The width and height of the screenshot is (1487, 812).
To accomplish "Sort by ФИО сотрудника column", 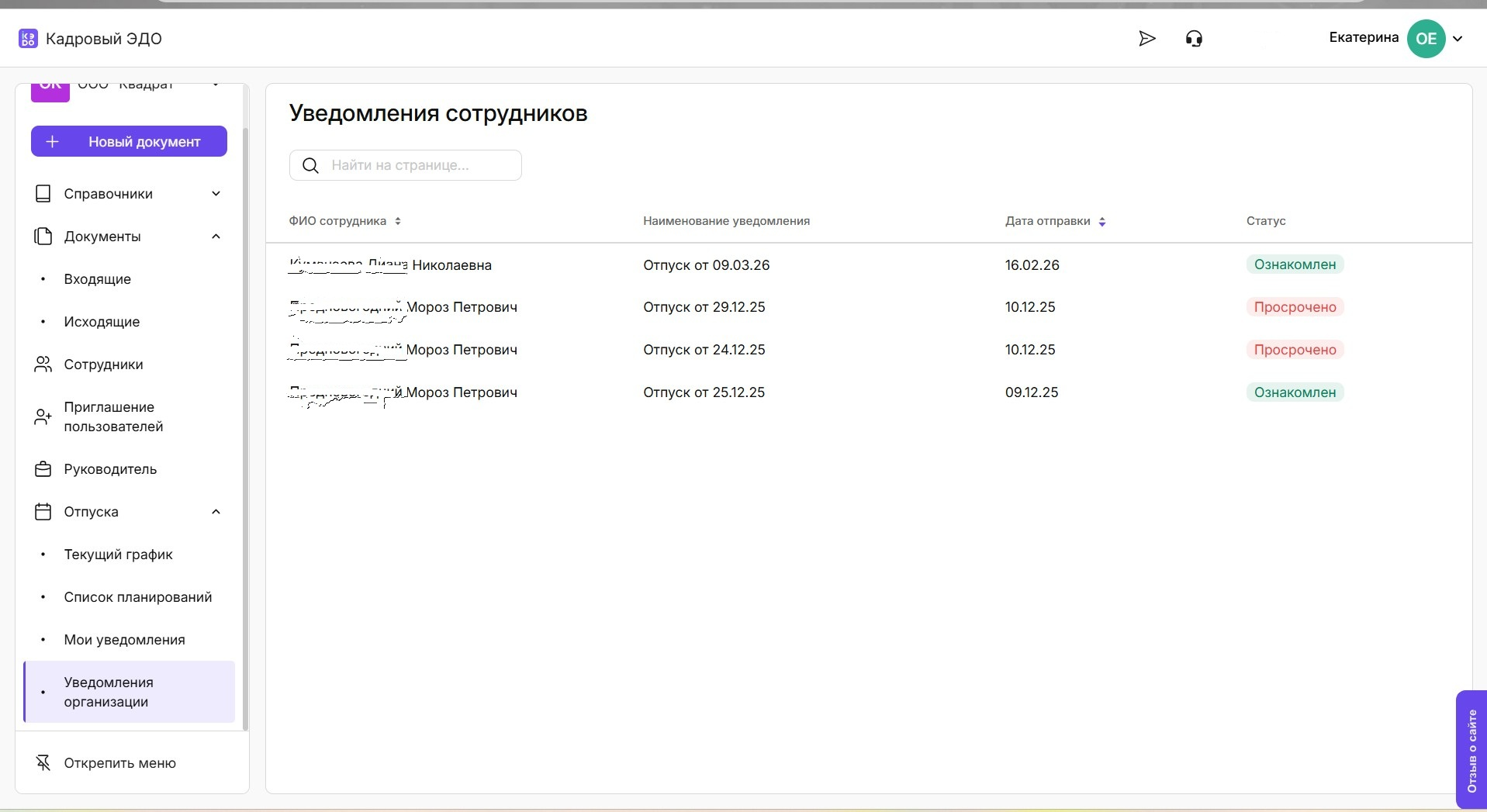I will tap(398, 221).
